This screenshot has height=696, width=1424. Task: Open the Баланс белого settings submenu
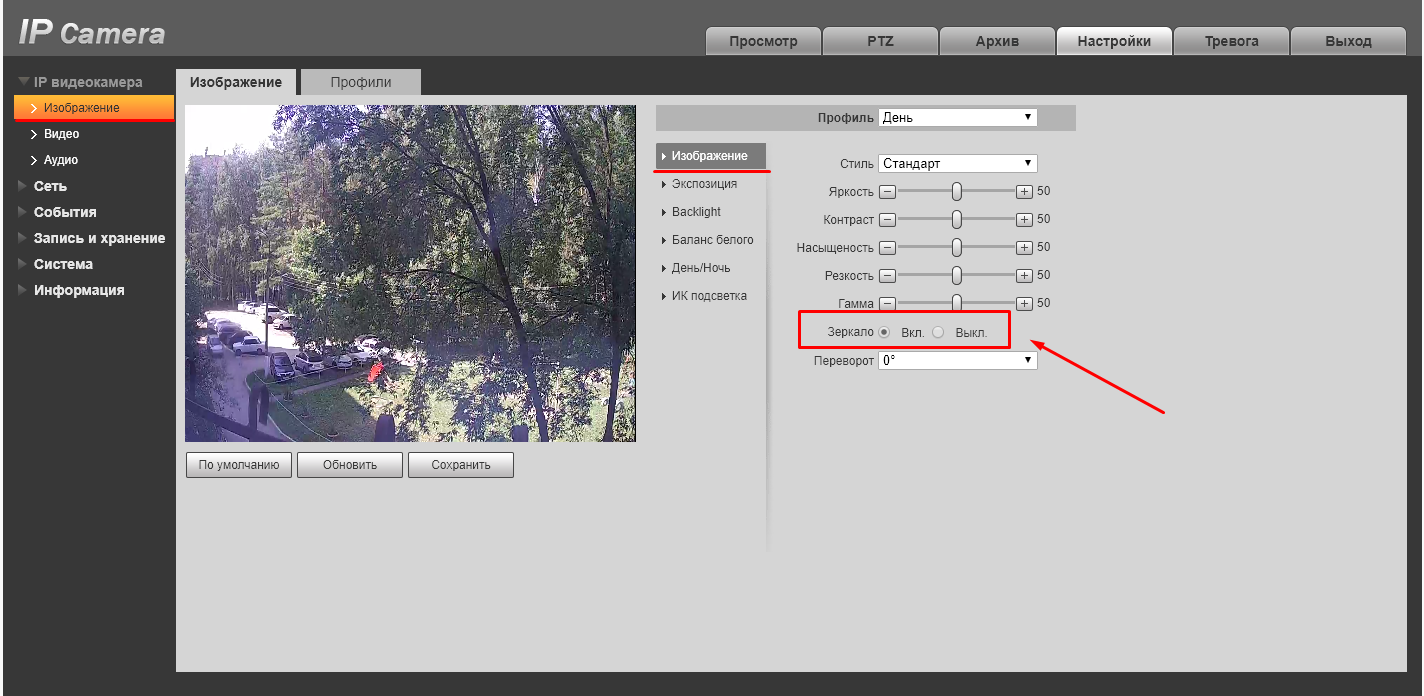point(711,240)
